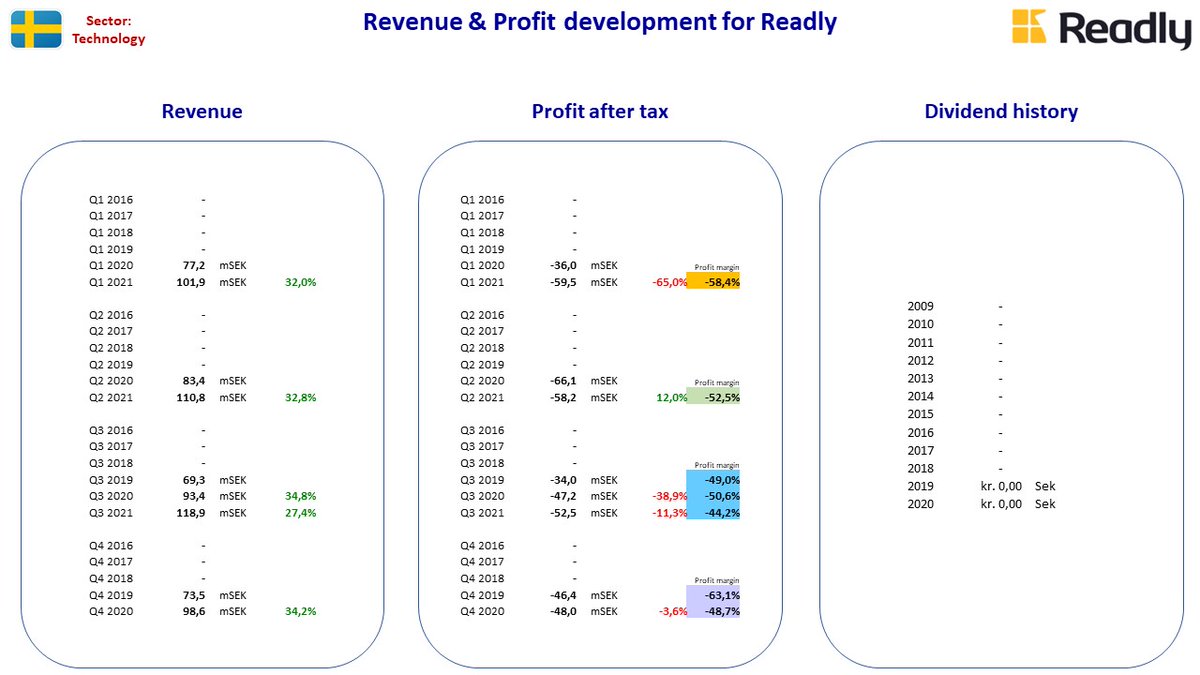Select the 2014 dividend history row
This screenshot has height=675, width=1200.
click(955, 397)
